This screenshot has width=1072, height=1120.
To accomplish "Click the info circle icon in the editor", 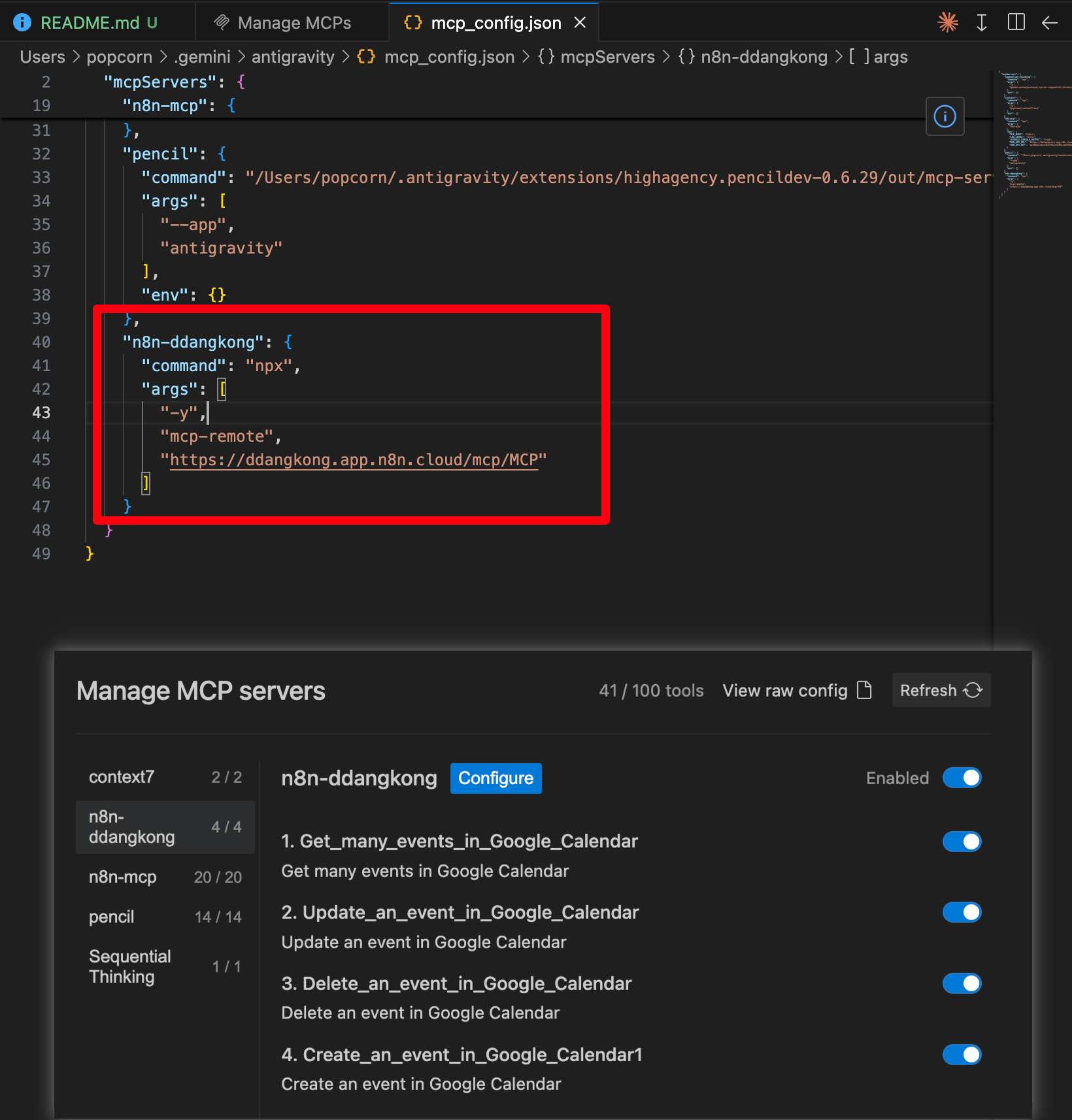I will 945,117.
